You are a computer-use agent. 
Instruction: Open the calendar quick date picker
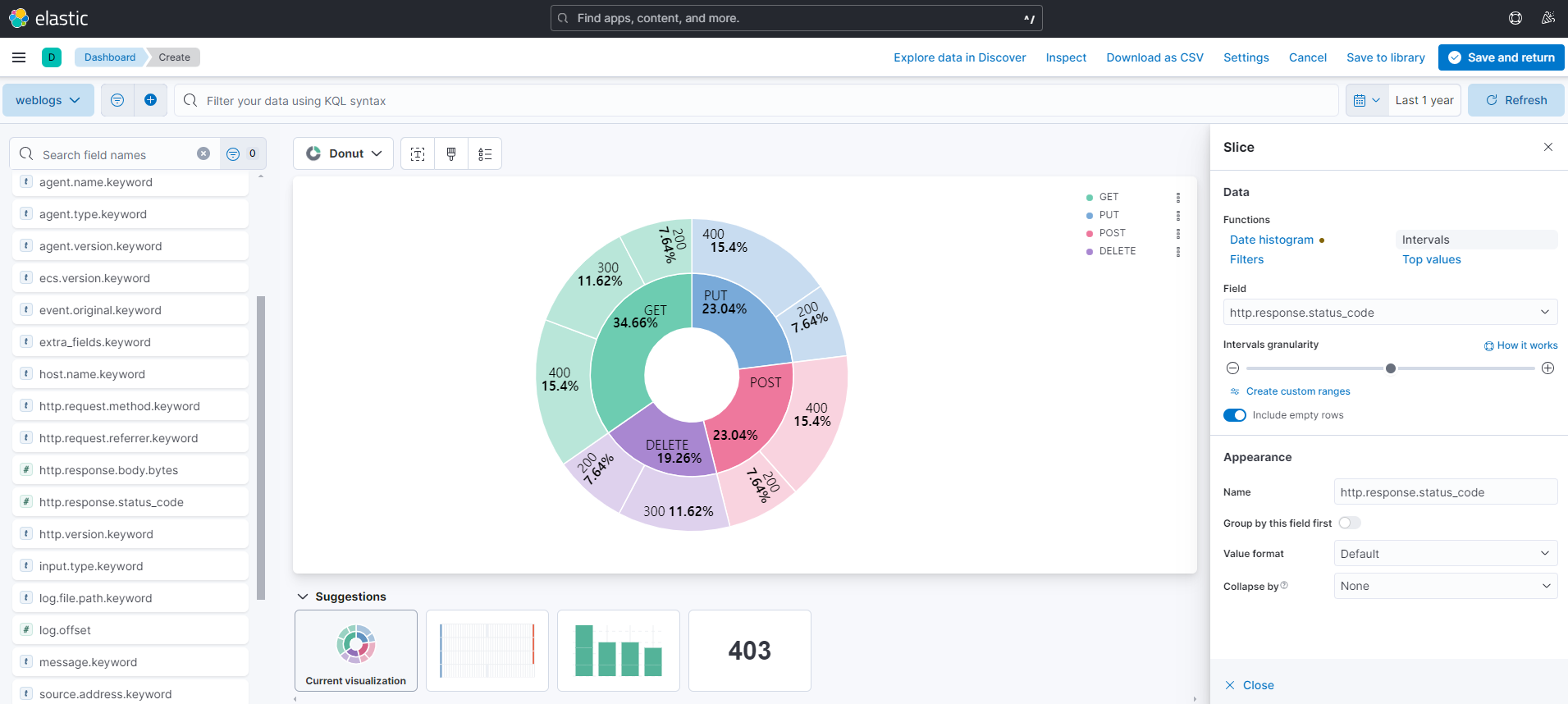pyautogui.click(x=1367, y=100)
